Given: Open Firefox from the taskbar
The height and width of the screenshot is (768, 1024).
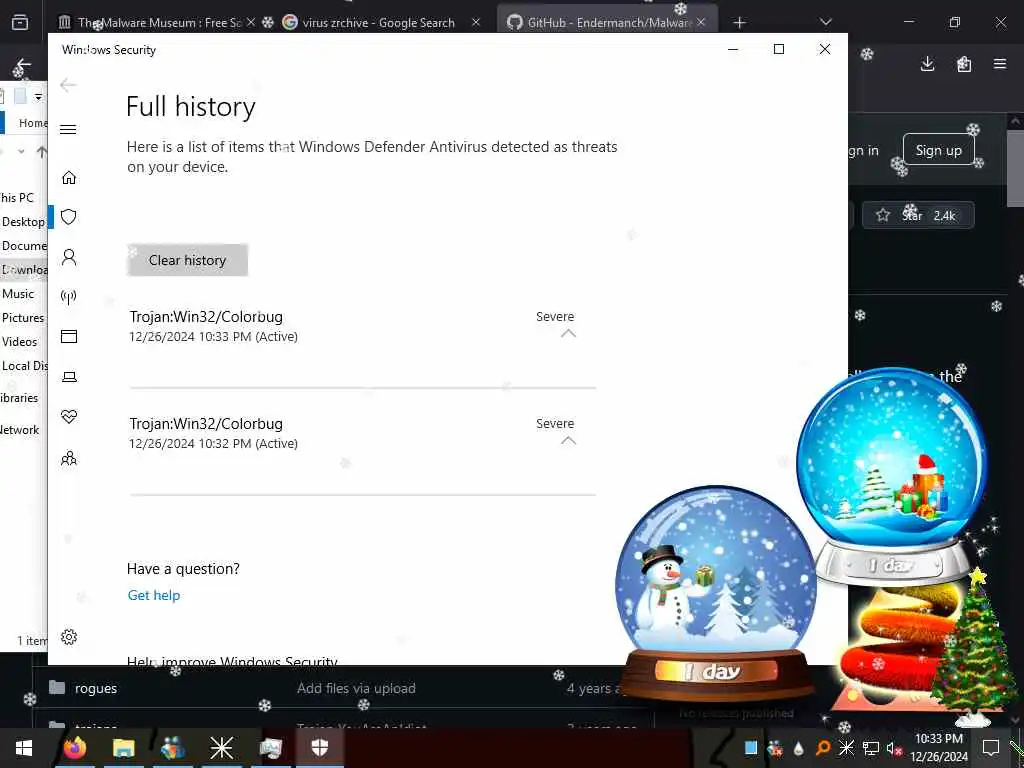Looking at the screenshot, I should click(x=74, y=748).
